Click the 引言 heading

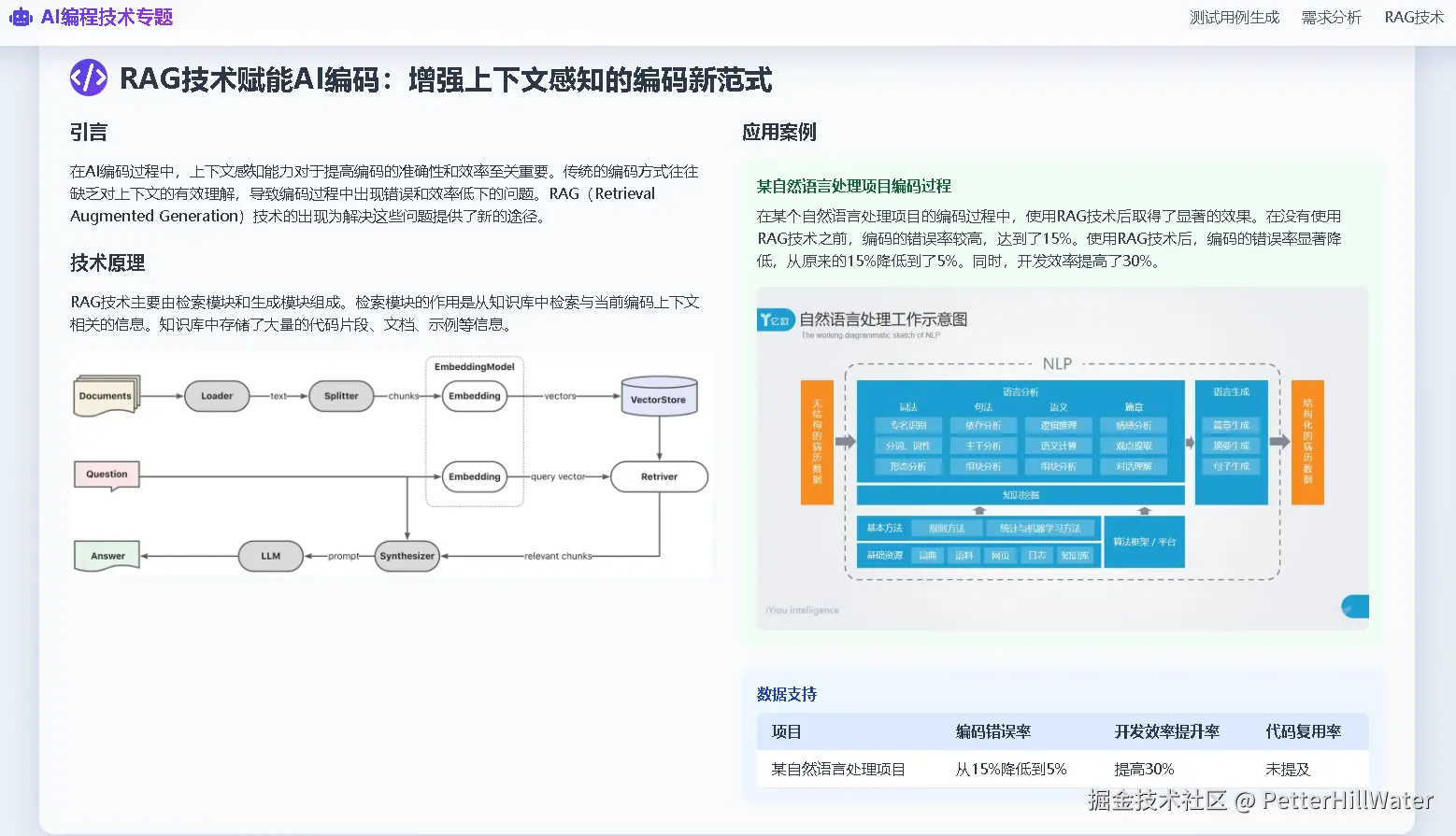point(89,133)
